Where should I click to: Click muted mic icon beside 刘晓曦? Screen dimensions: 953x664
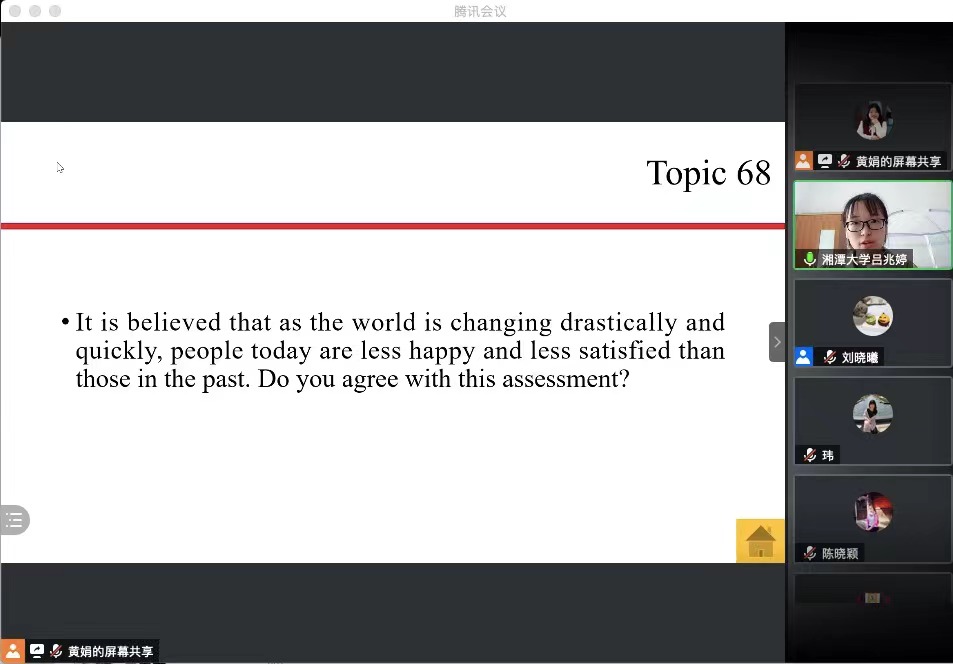click(x=829, y=357)
